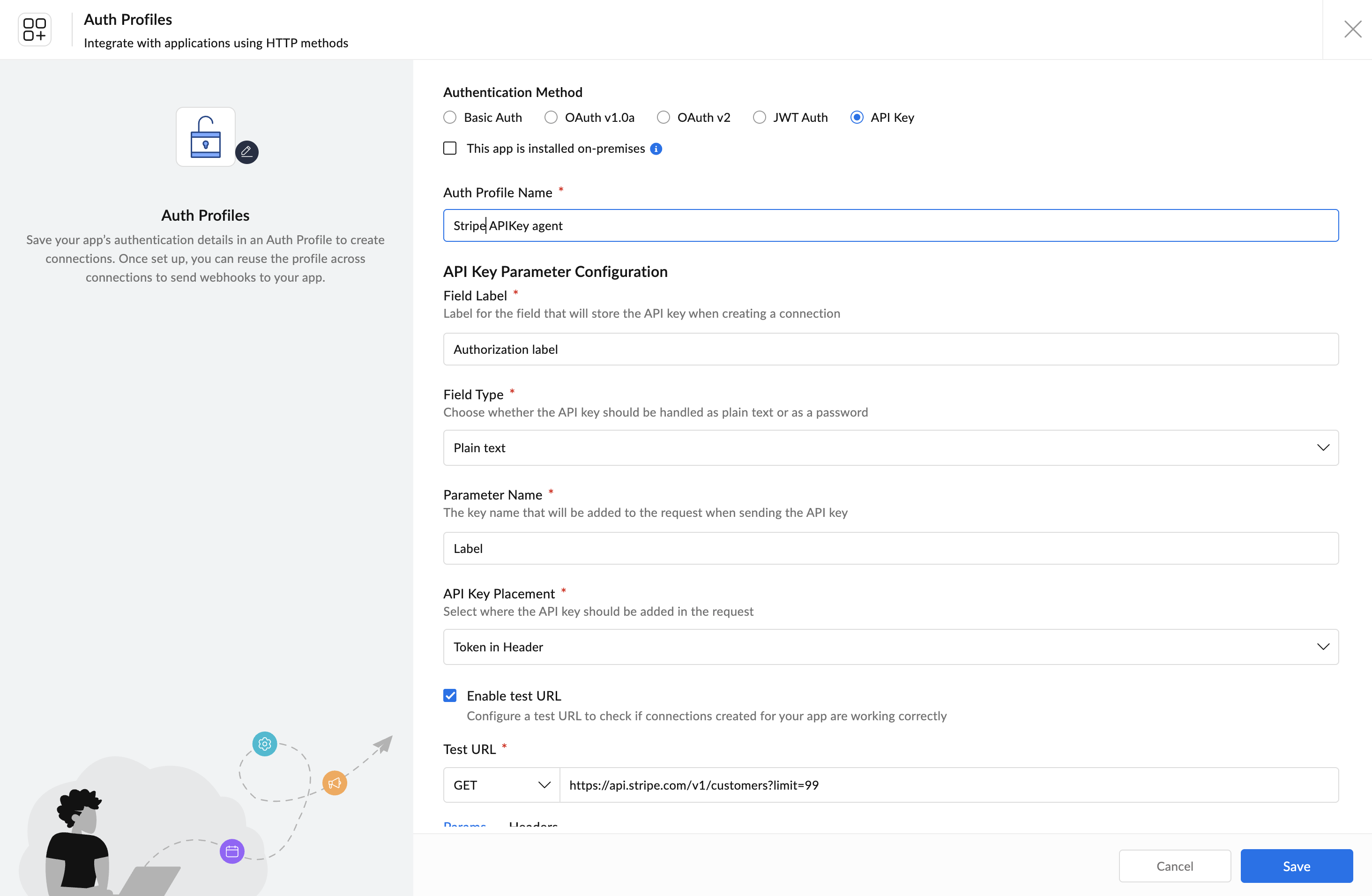1372x896 pixels.
Task: Choose the JWT Auth radio option
Action: [759, 118]
